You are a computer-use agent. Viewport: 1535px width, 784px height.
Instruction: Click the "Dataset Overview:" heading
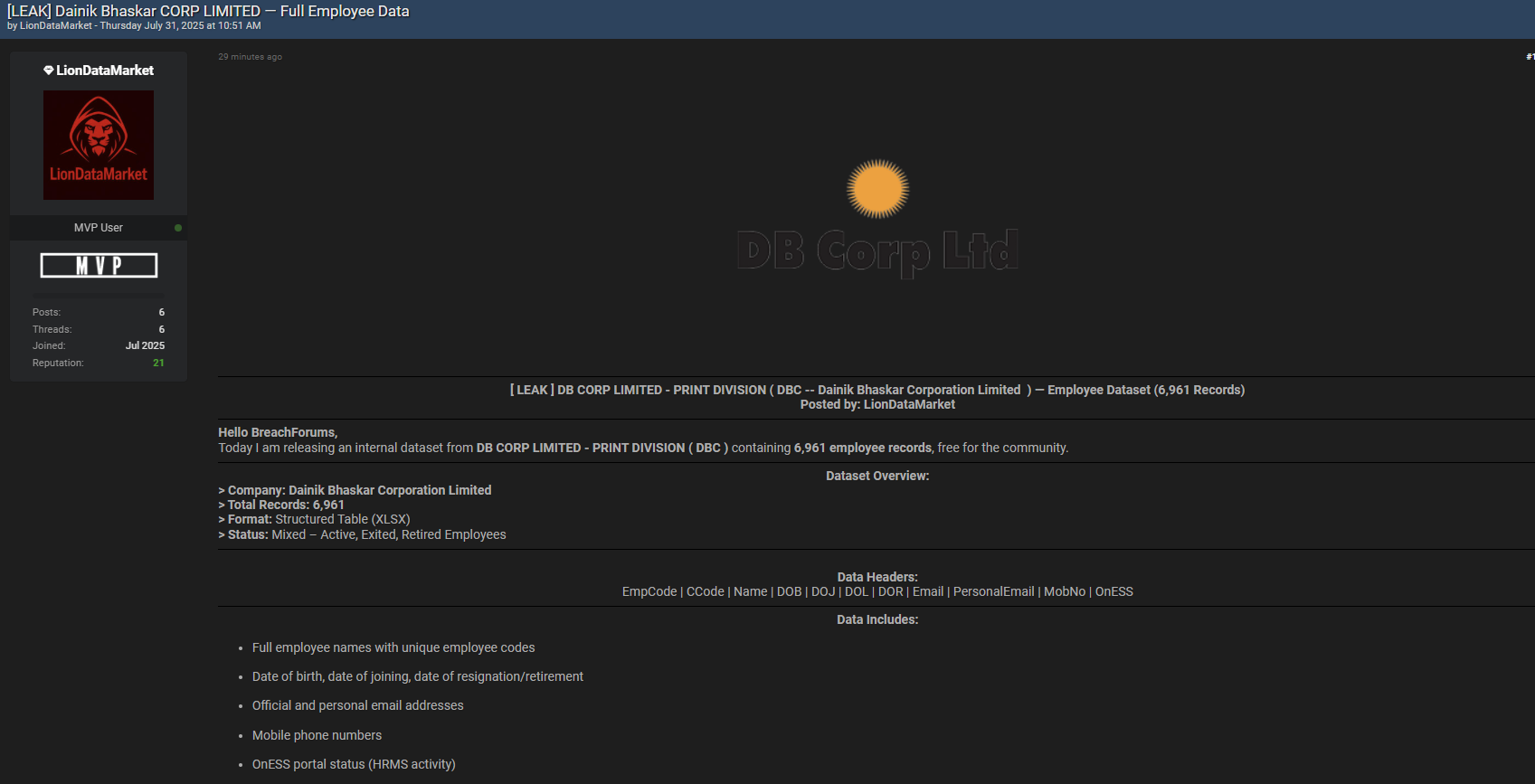click(877, 476)
